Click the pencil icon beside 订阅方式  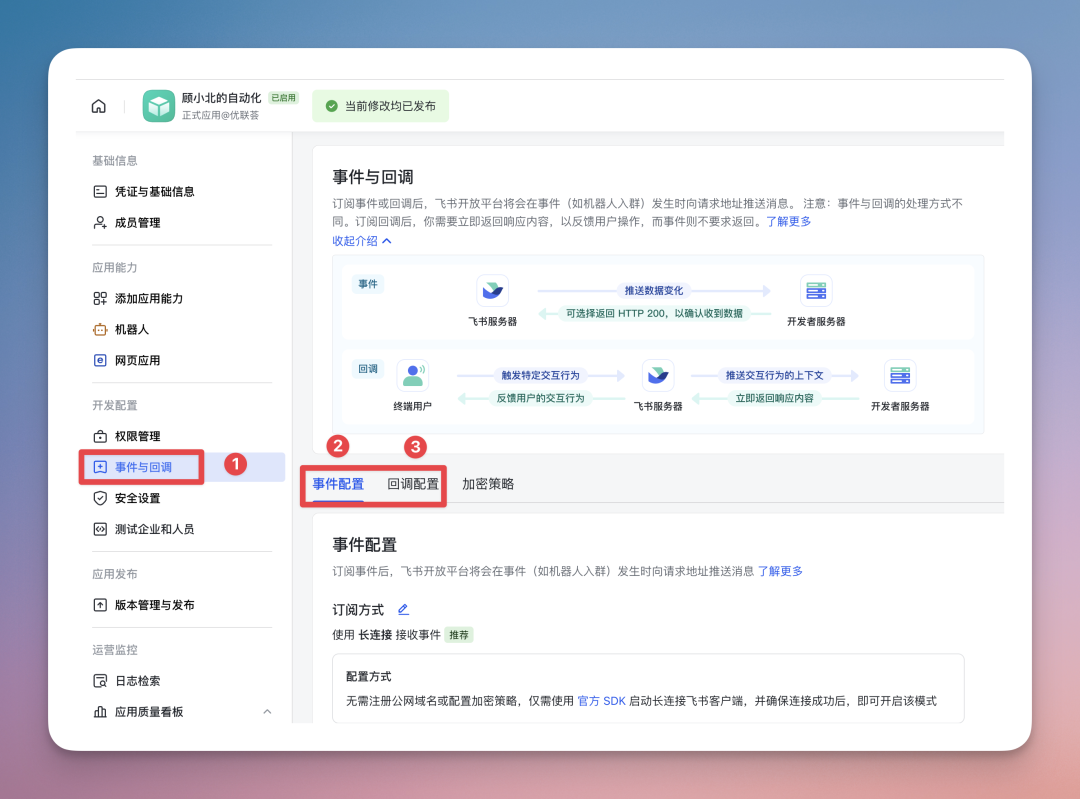[404, 609]
